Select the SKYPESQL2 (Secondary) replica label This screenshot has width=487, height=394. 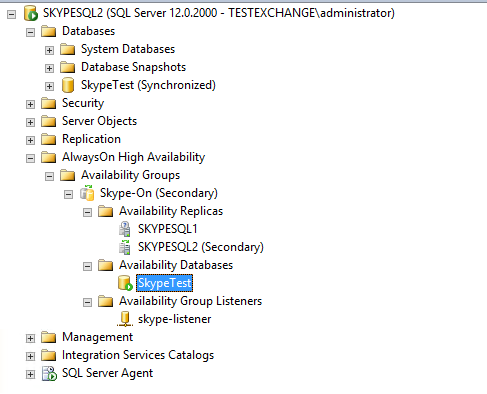pyautogui.click(x=201, y=247)
